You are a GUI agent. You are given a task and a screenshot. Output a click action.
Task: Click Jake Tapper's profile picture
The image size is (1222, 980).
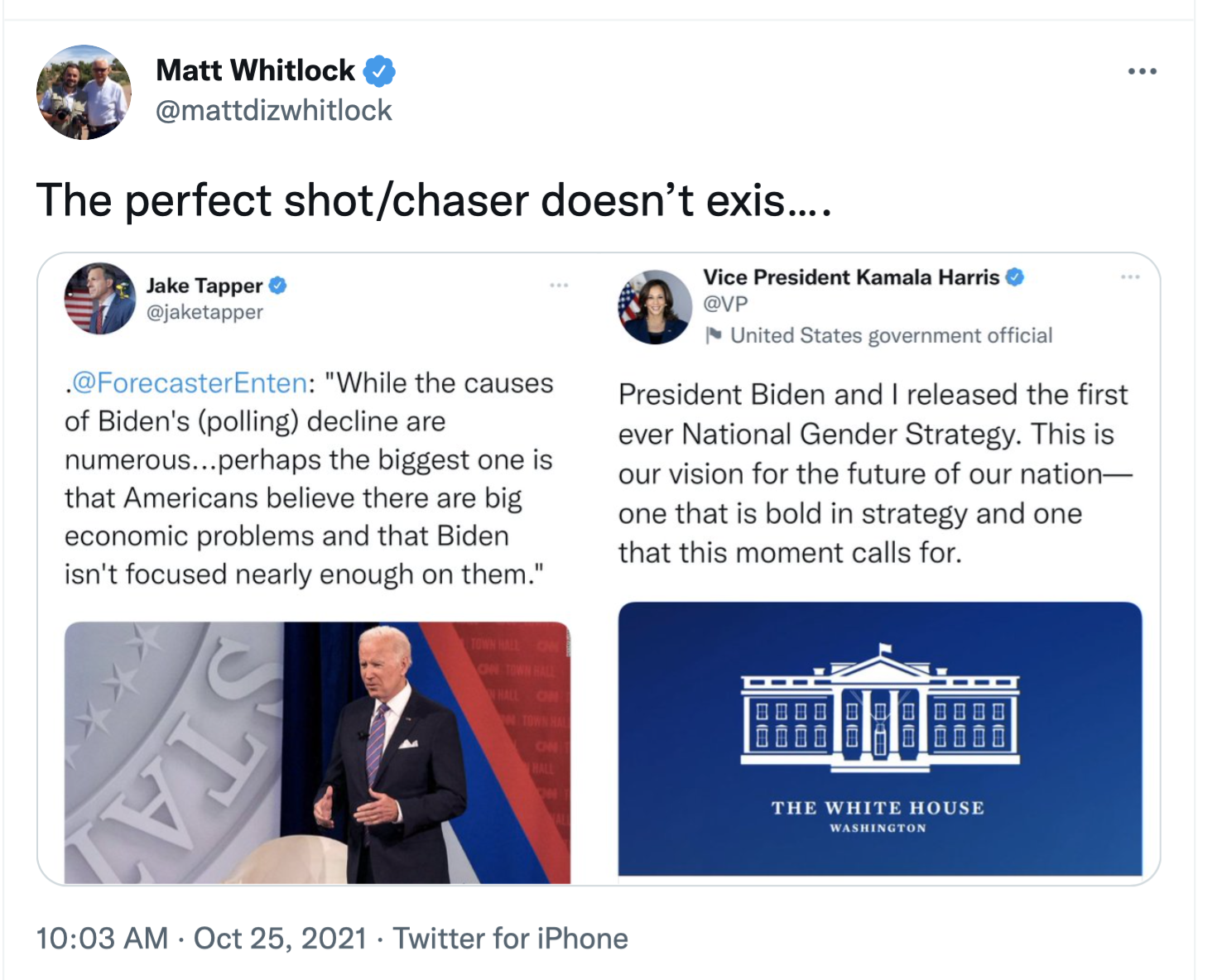tap(100, 299)
